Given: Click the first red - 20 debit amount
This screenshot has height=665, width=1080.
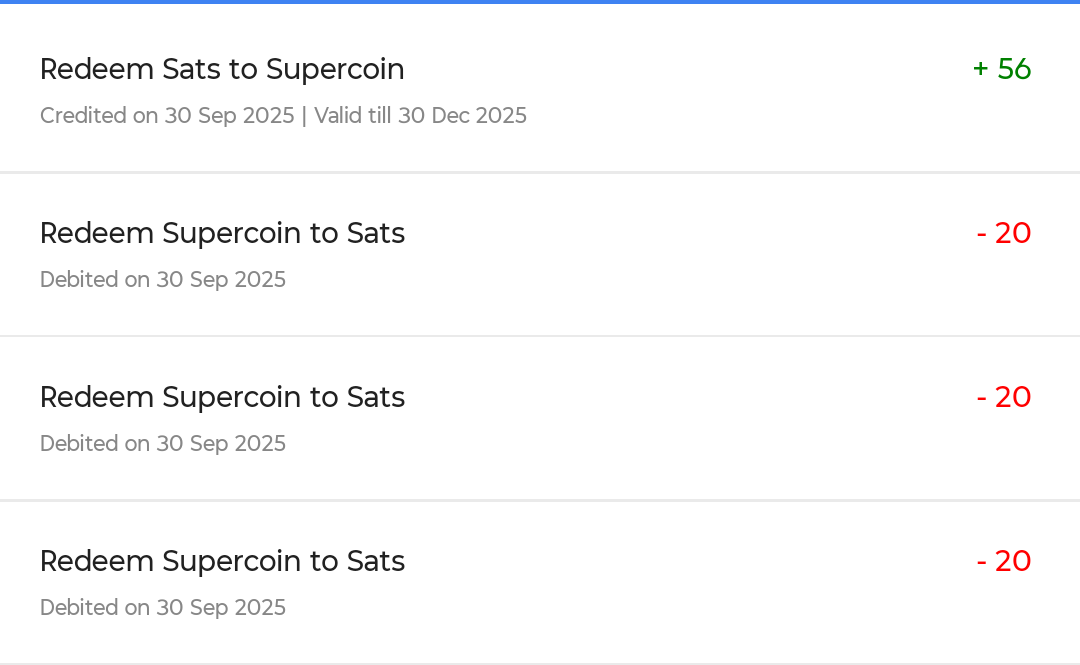Looking at the screenshot, I should [1003, 234].
